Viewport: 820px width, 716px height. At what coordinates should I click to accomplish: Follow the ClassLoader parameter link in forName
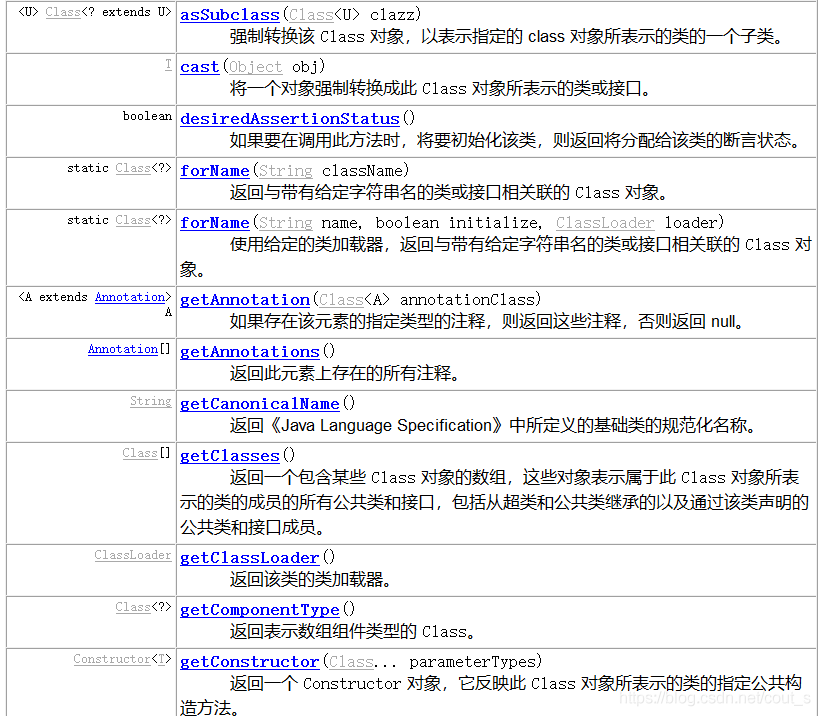pos(604,222)
